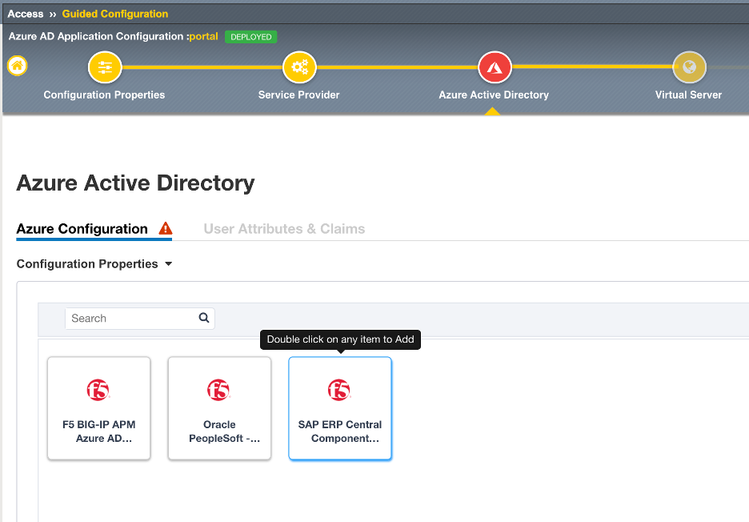
Task: Expand the Configuration Properties dropdown arrow
Action: 168,264
